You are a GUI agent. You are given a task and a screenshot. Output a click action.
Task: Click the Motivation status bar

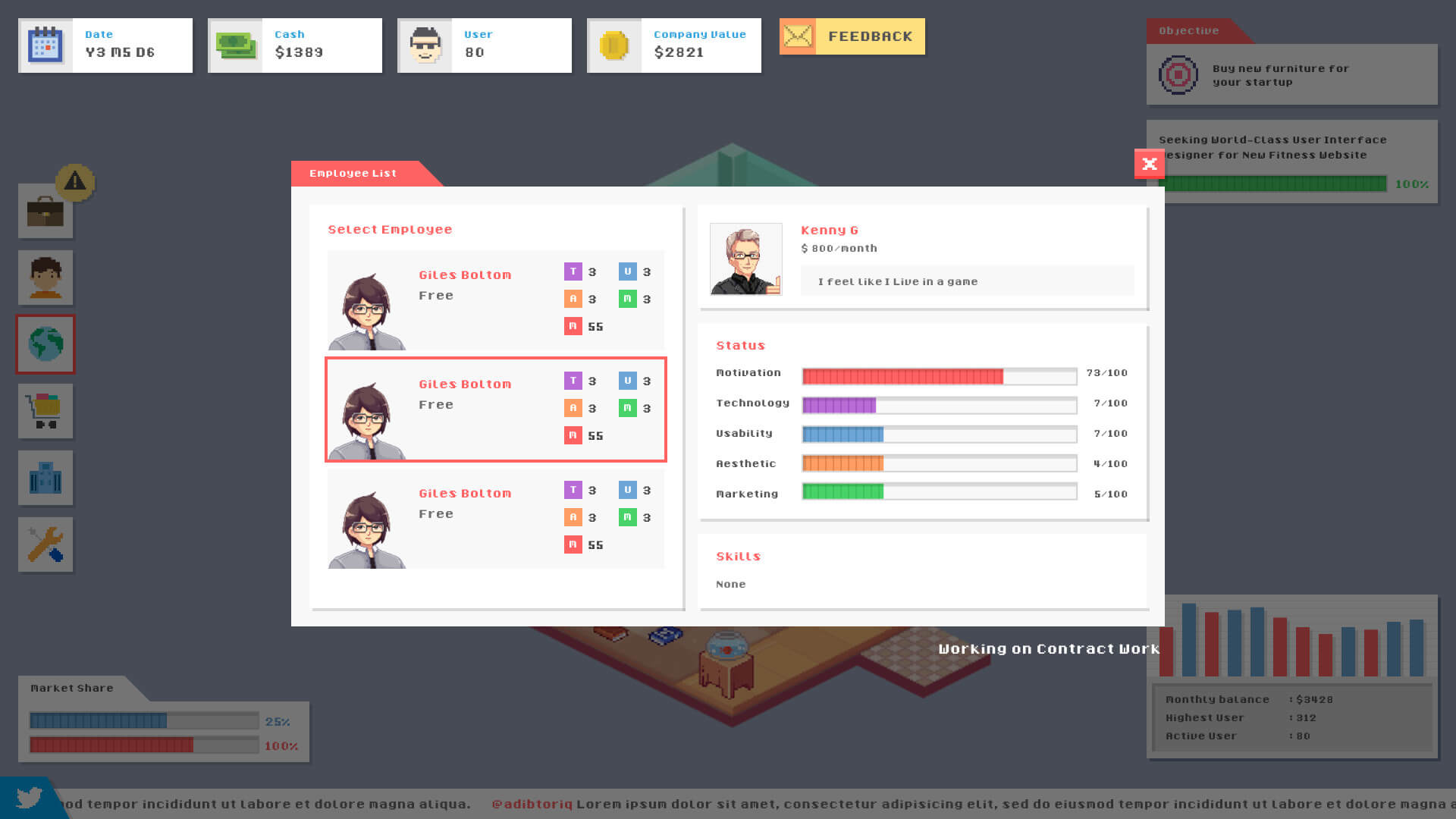point(940,376)
